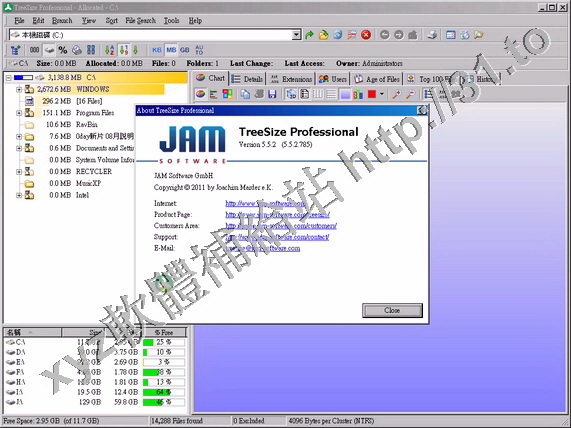Open the Branch menu
571x428 pixels.
62,21
